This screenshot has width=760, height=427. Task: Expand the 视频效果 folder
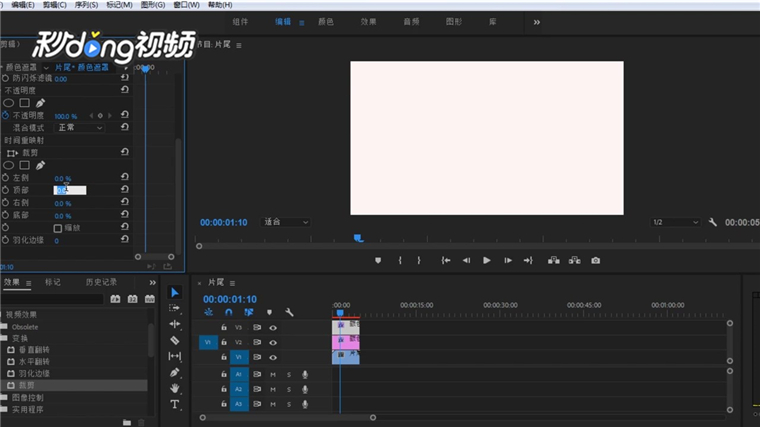pyautogui.click(x=21, y=315)
